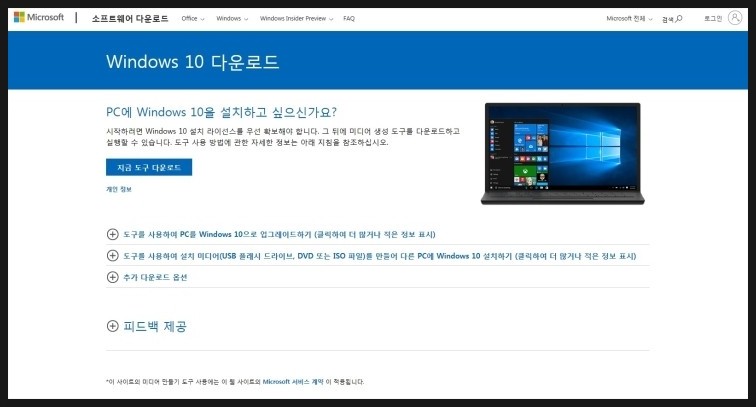Screen dimensions: 756x407
Task: Open the Microsoft 전체 dropdown
Action: tap(629, 18)
